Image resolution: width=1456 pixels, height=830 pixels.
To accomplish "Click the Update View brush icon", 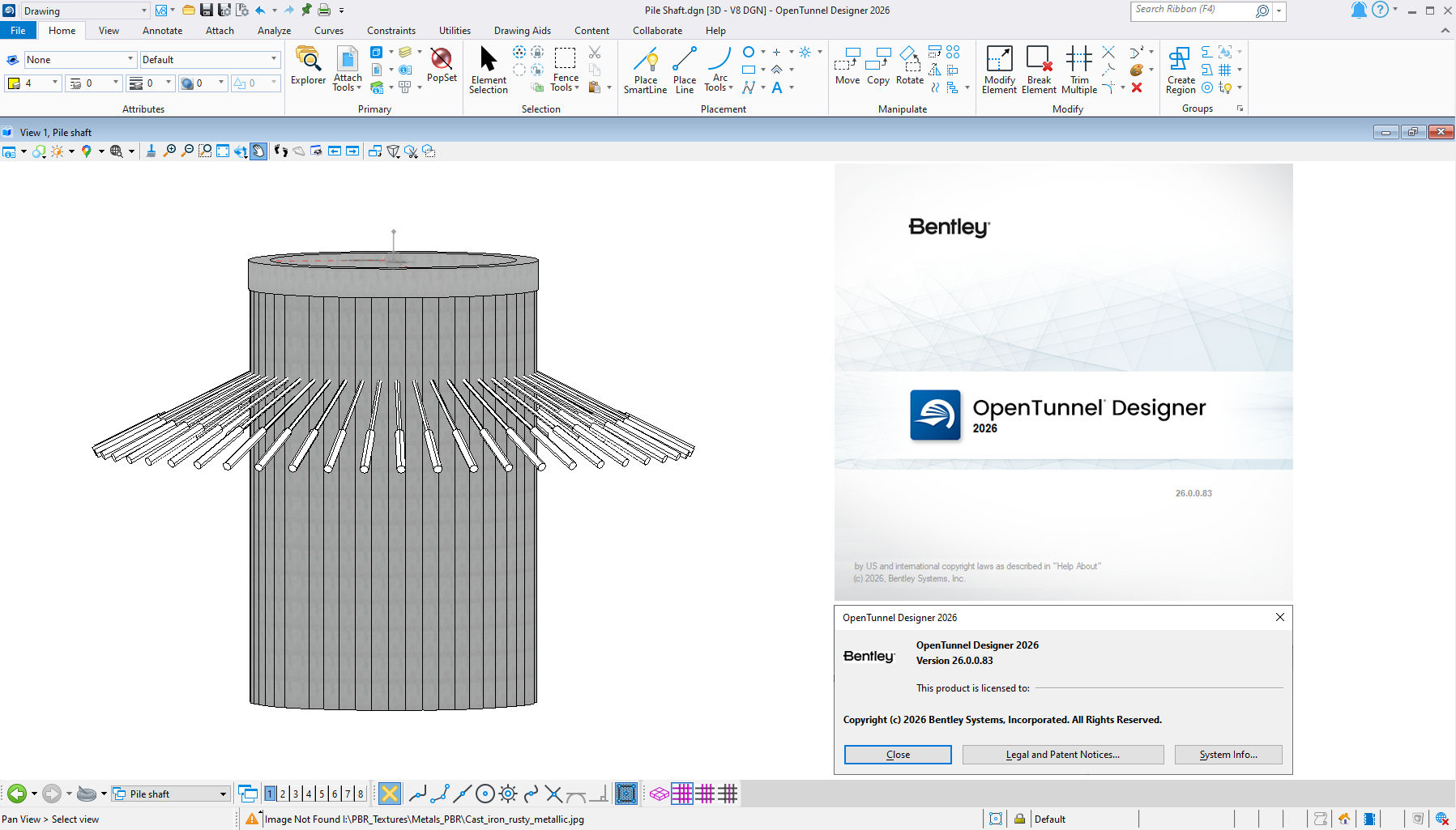I will click(x=151, y=151).
